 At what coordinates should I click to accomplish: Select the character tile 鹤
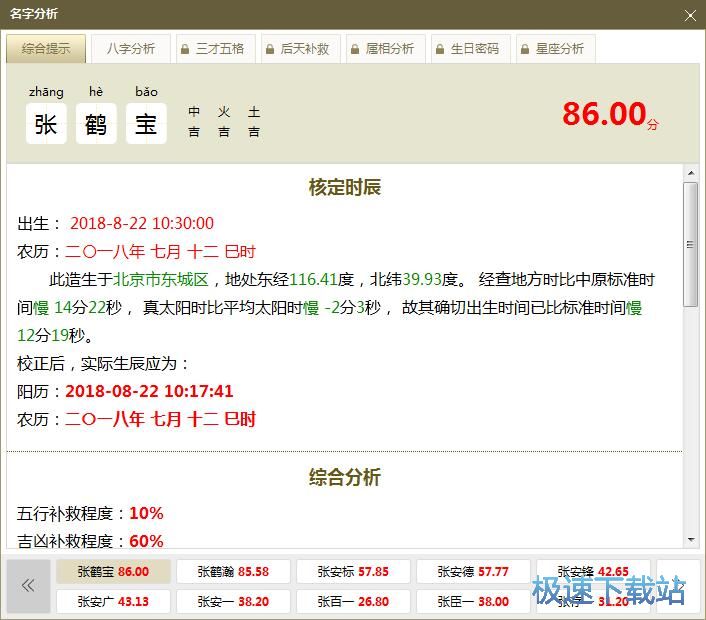tap(96, 124)
